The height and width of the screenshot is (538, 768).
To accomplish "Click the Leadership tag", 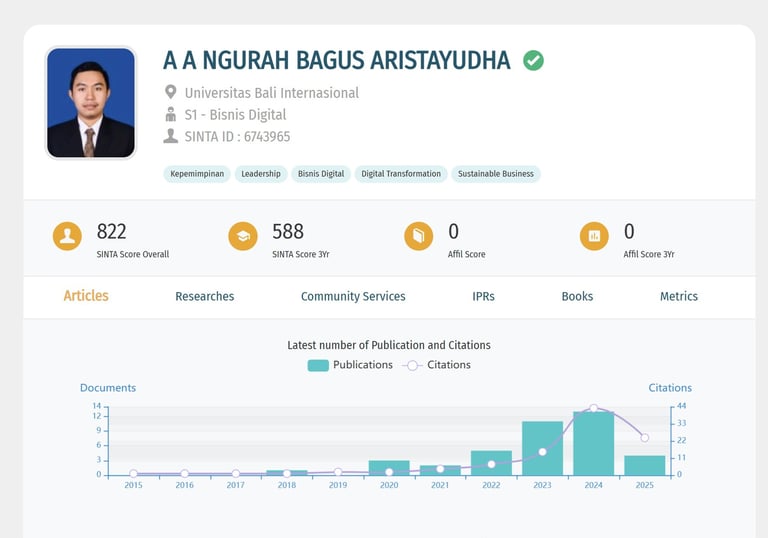I will click(261, 174).
